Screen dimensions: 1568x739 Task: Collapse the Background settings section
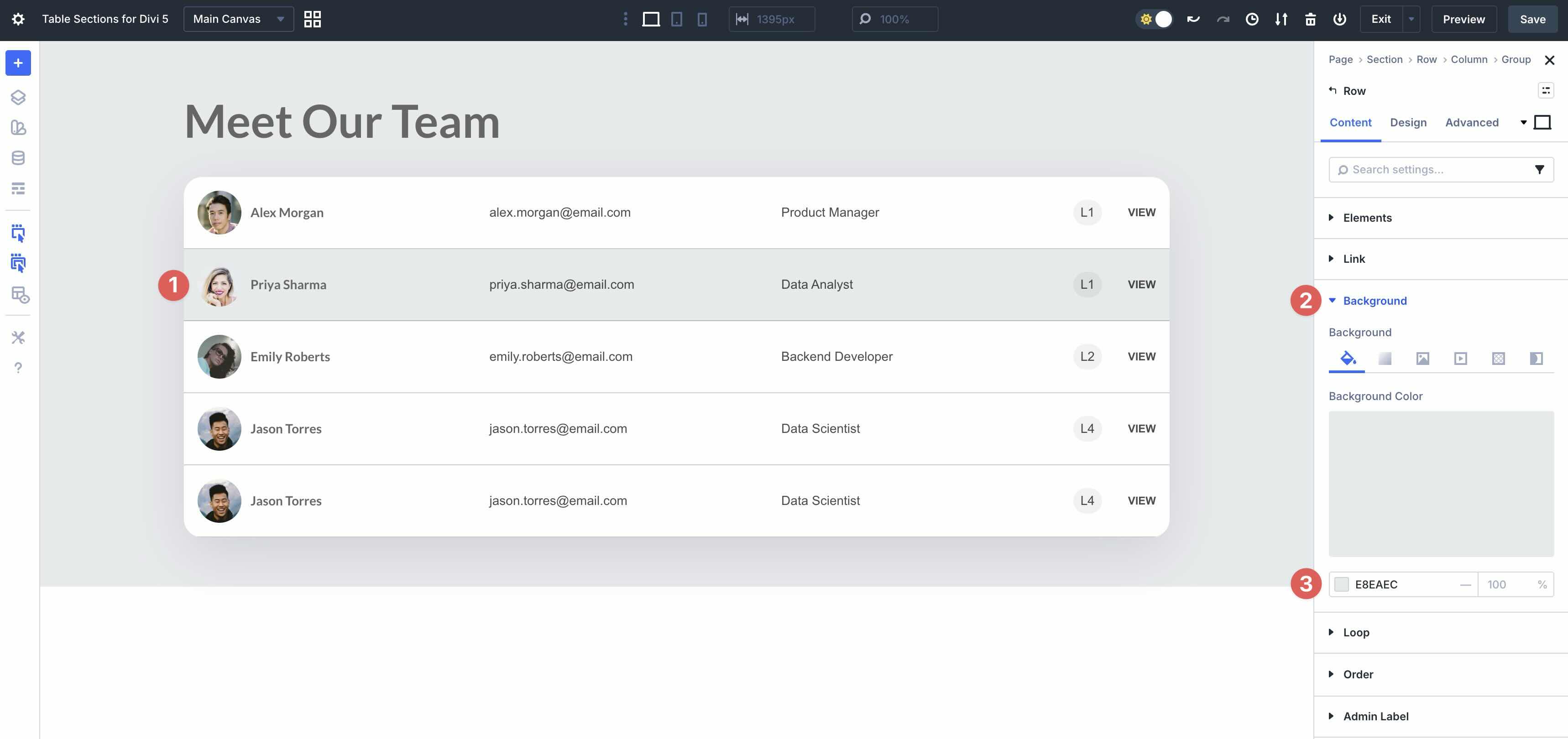click(1374, 301)
